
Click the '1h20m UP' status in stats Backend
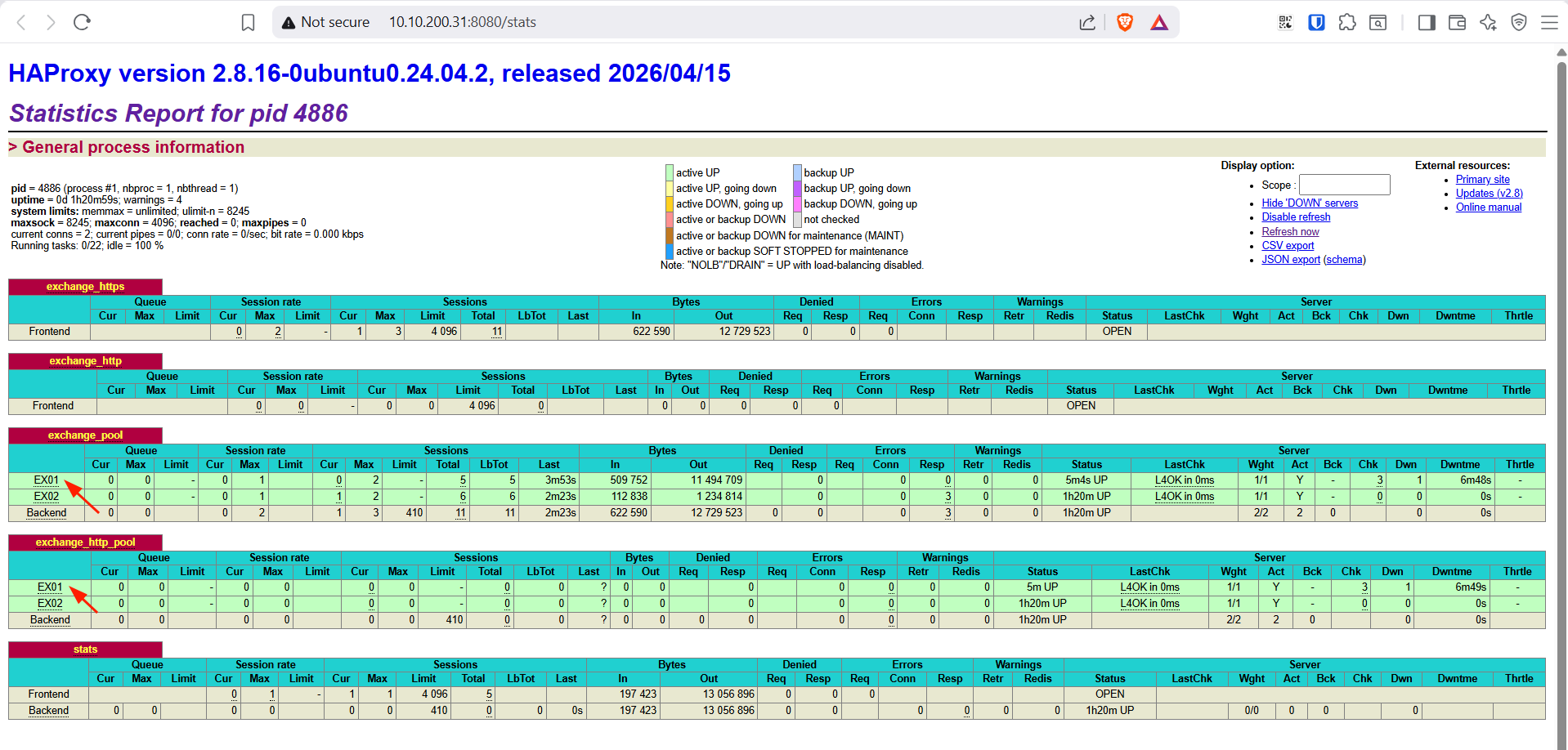coord(1109,711)
